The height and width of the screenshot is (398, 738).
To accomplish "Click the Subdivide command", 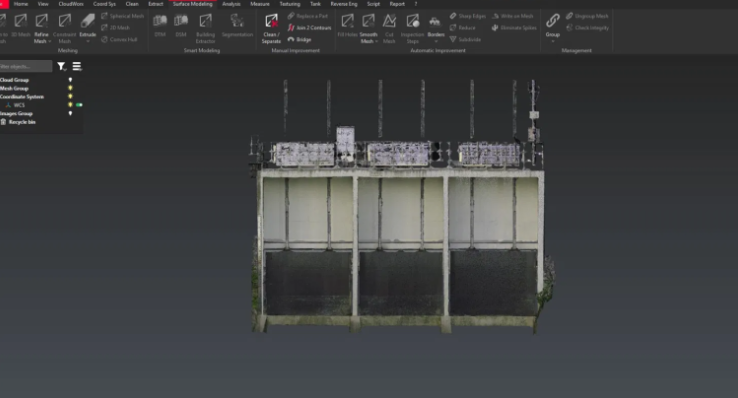I will pyautogui.click(x=465, y=40).
